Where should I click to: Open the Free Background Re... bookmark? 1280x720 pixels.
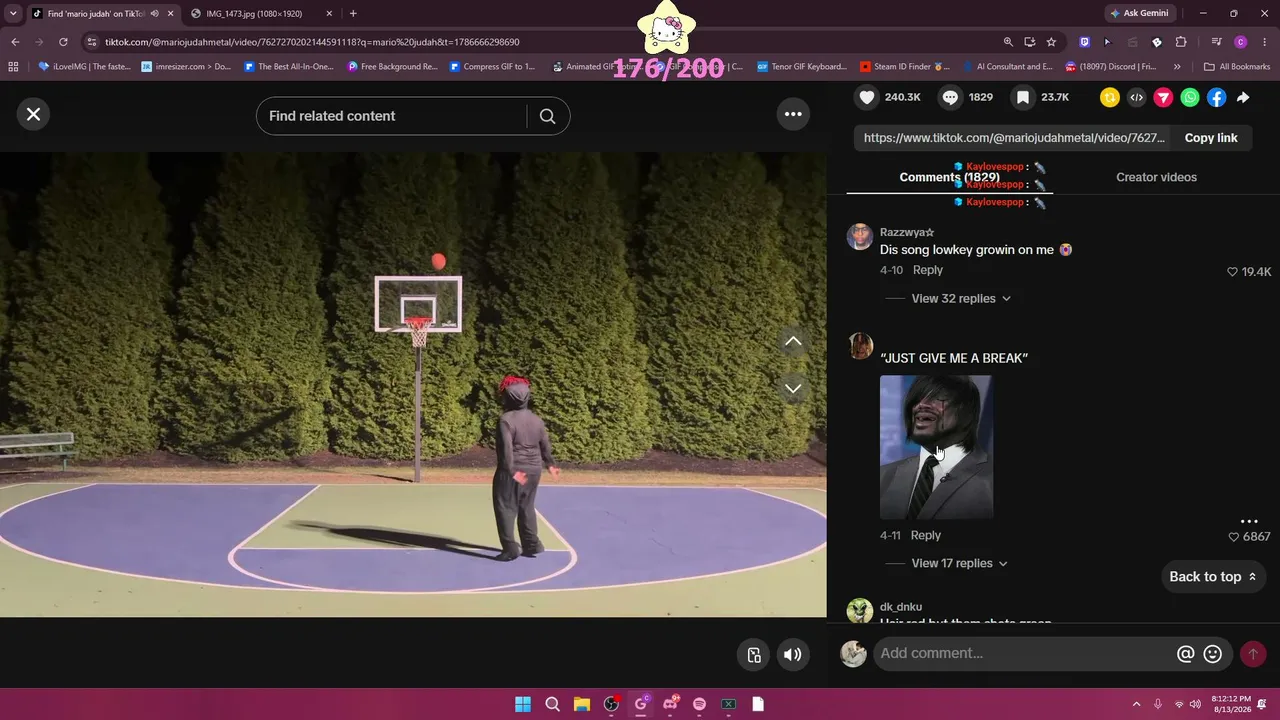tap(393, 67)
